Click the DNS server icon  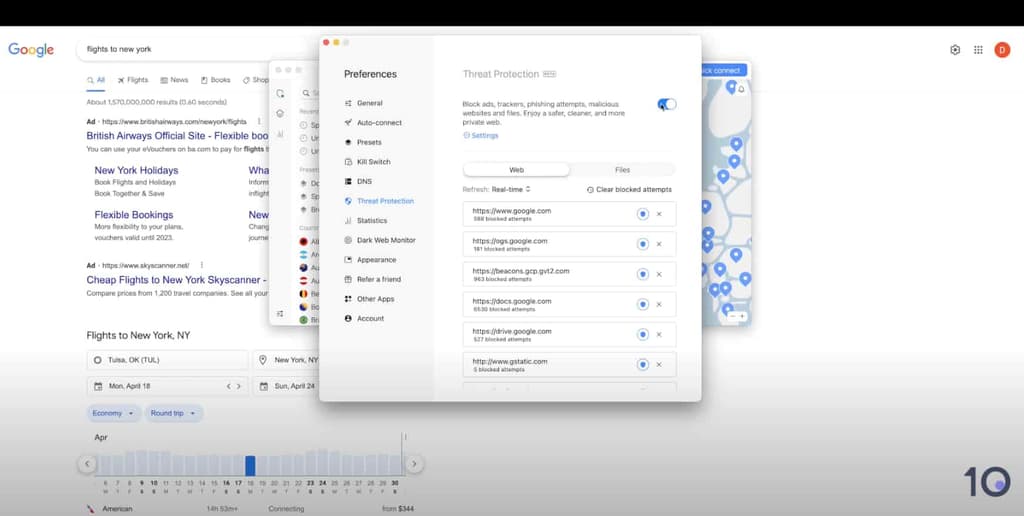pos(348,182)
